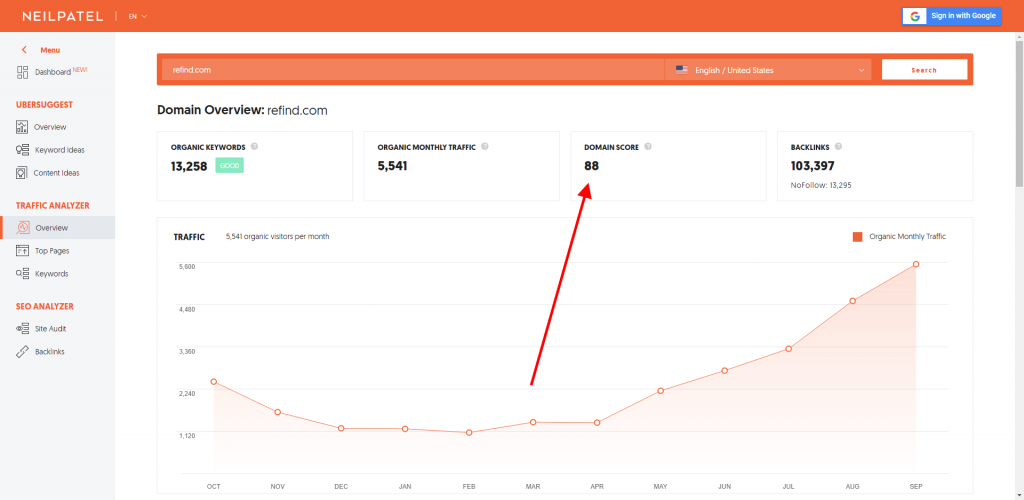Open Dashboard in the sidebar
Image resolution: width=1024 pixels, height=500 pixels.
52,72
